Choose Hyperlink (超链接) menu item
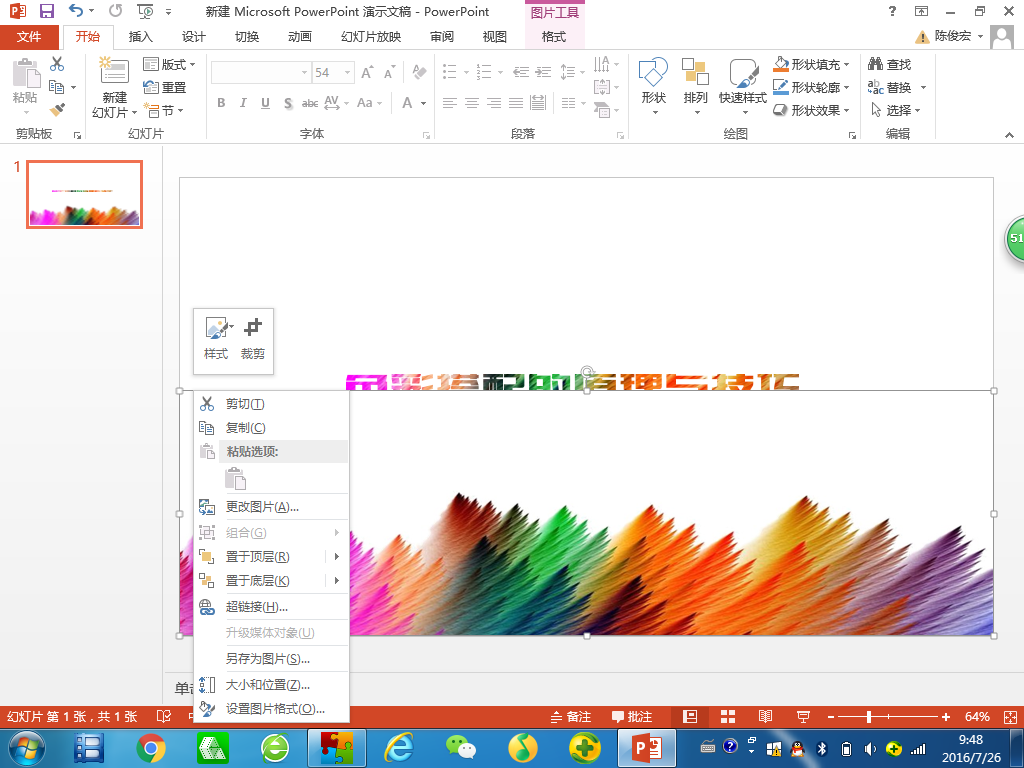The image size is (1024, 768). coord(272,607)
